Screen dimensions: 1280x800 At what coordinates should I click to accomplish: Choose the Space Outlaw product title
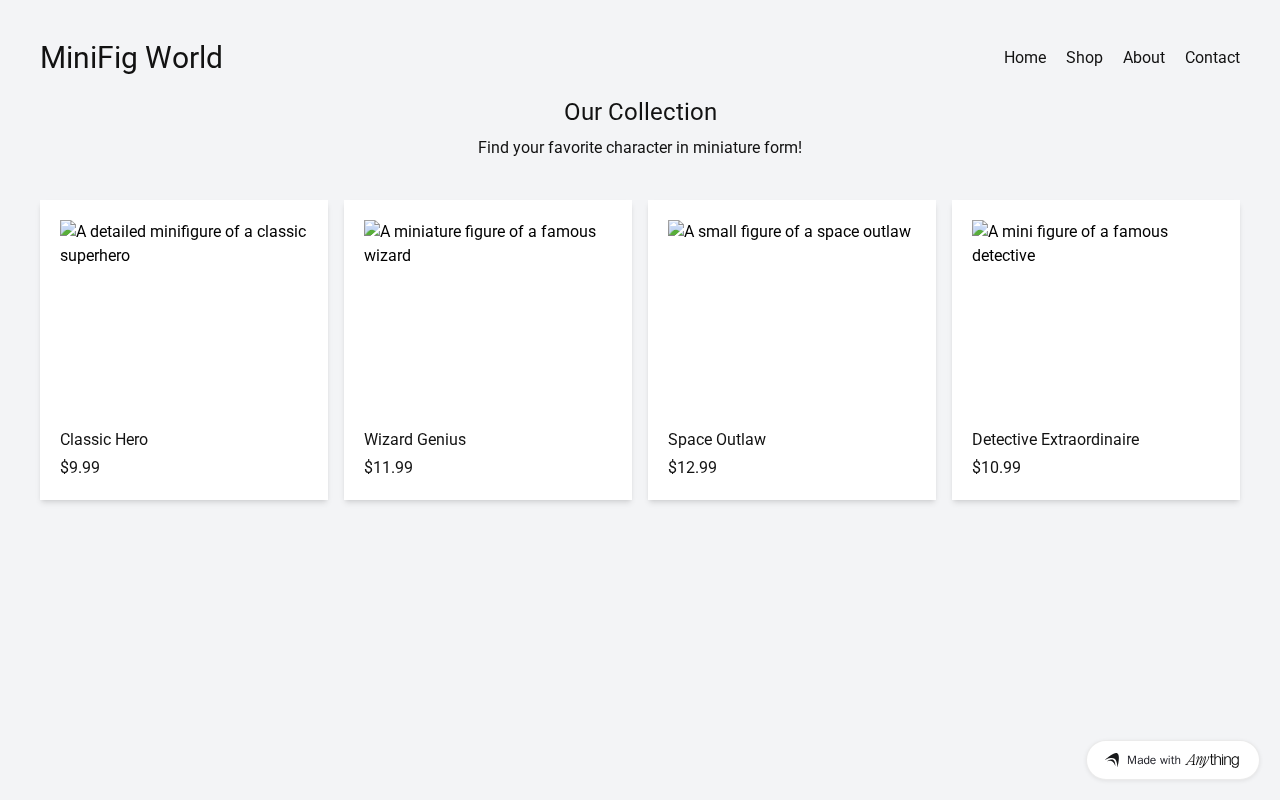[717, 439]
